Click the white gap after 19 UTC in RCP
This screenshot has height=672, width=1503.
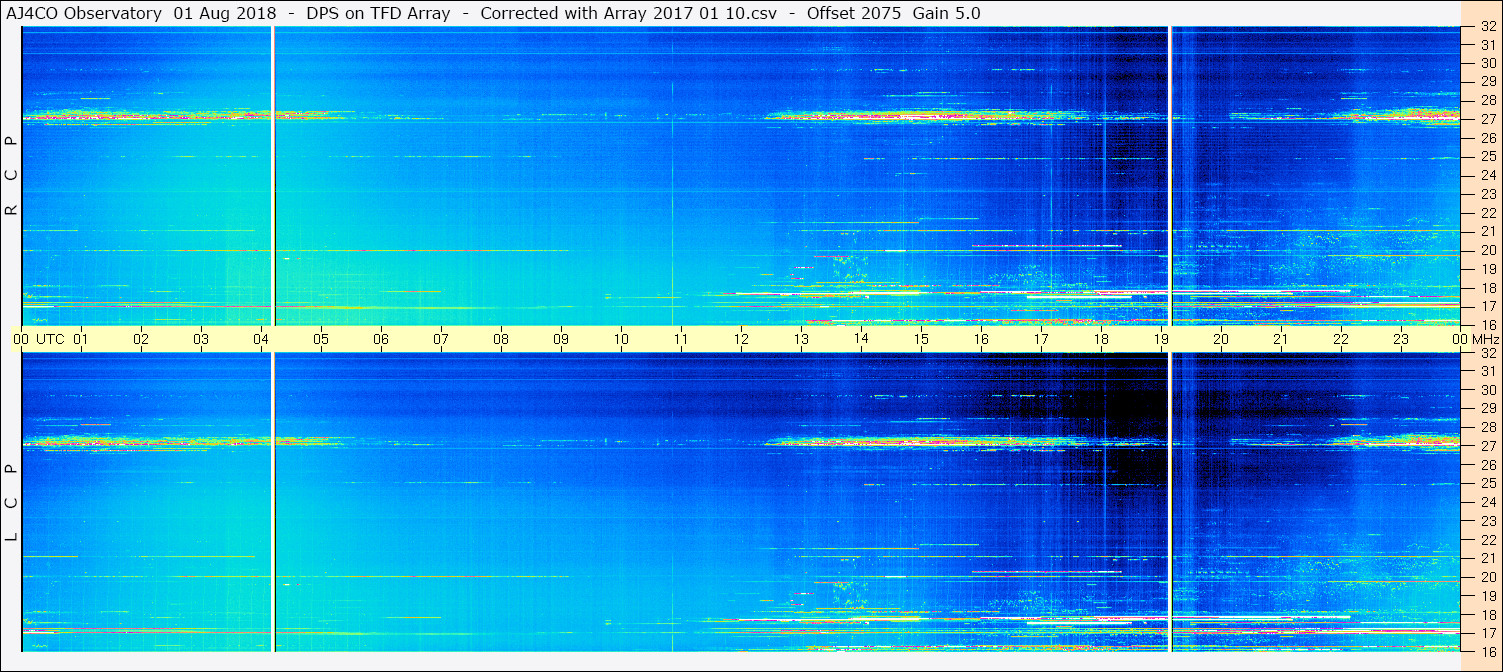pyautogui.click(x=1169, y=176)
